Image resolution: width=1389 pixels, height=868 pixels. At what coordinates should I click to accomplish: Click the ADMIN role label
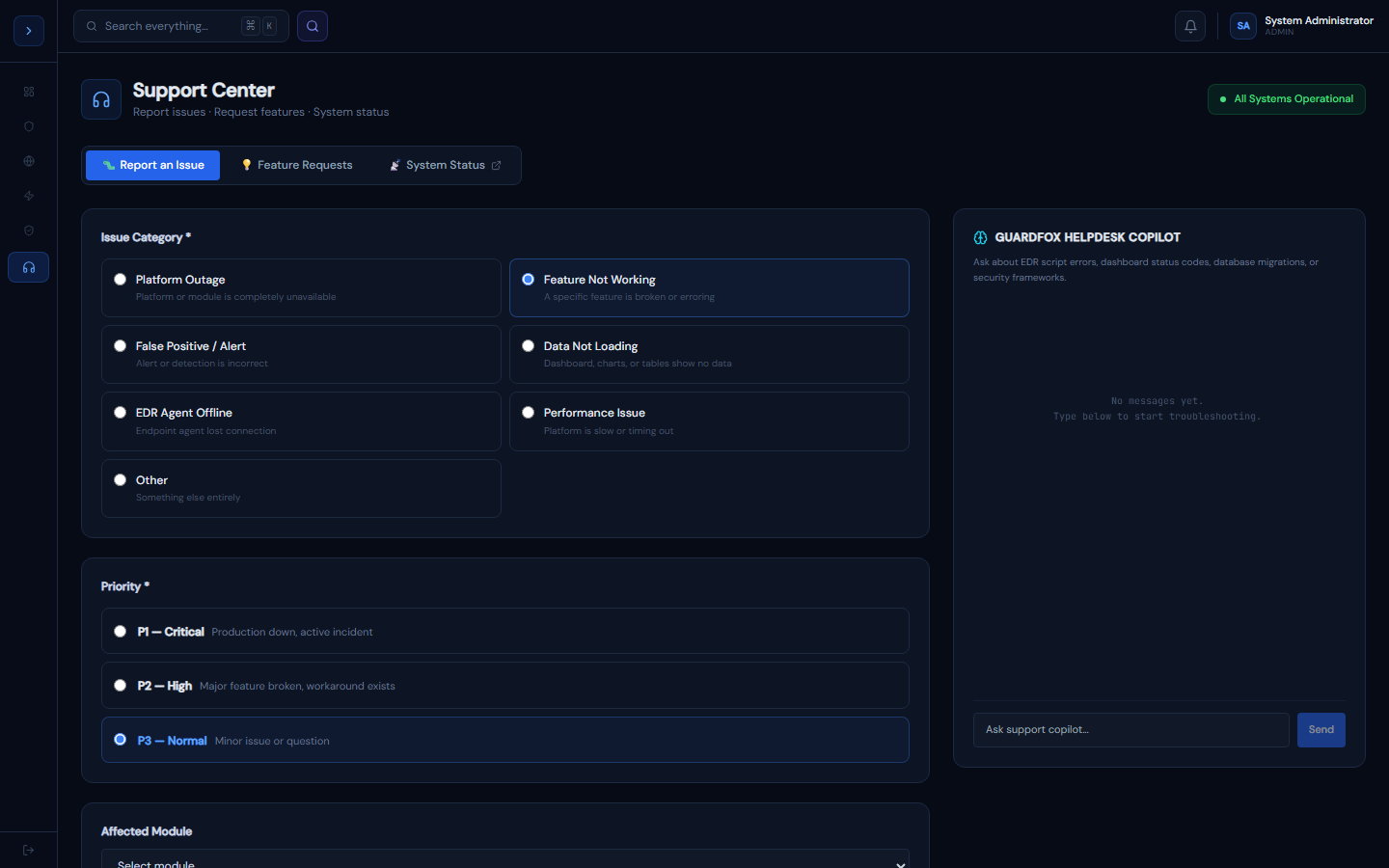(x=1279, y=33)
